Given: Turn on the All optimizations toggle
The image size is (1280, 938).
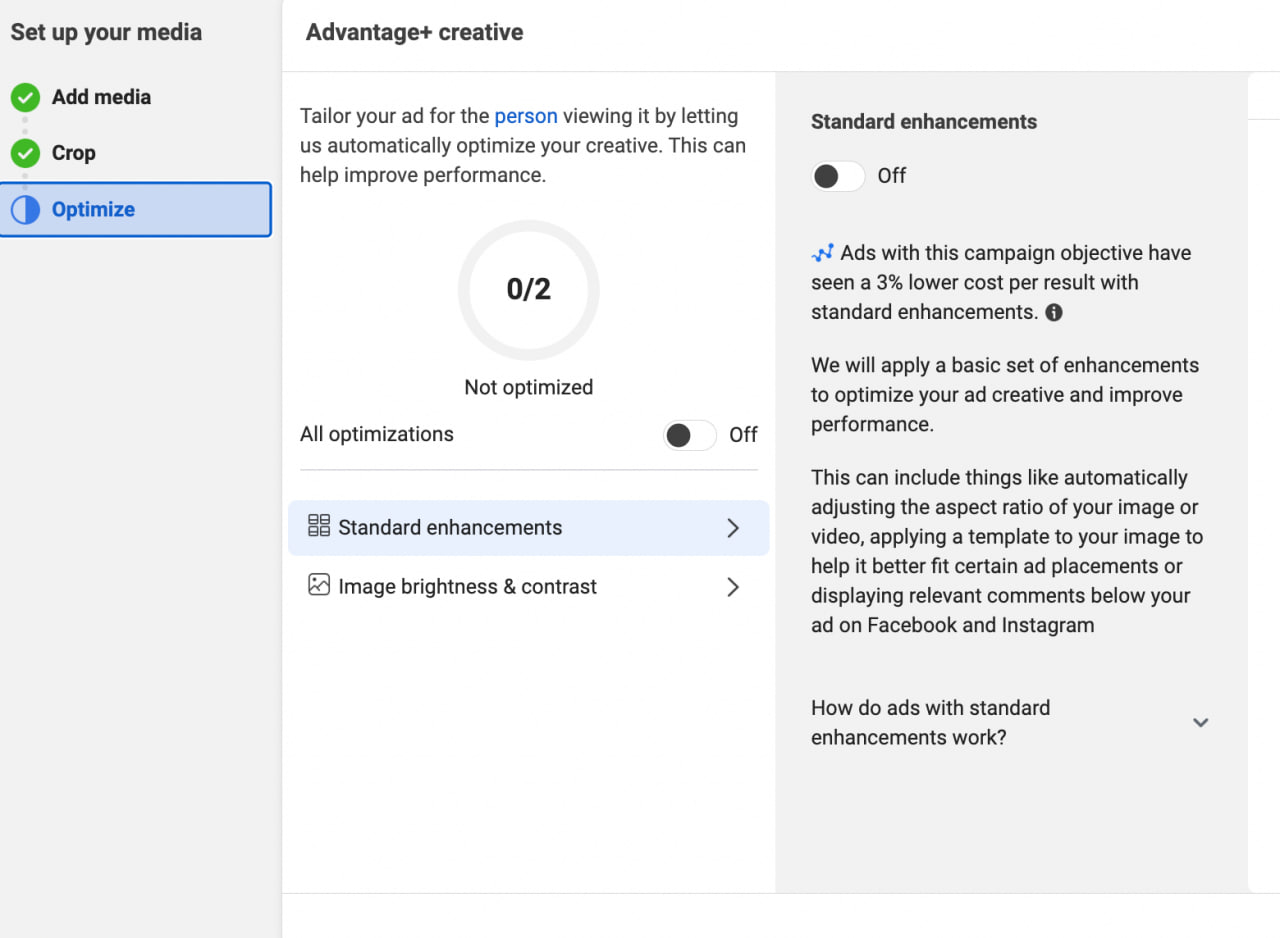Looking at the screenshot, I should [x=690, y=435].
